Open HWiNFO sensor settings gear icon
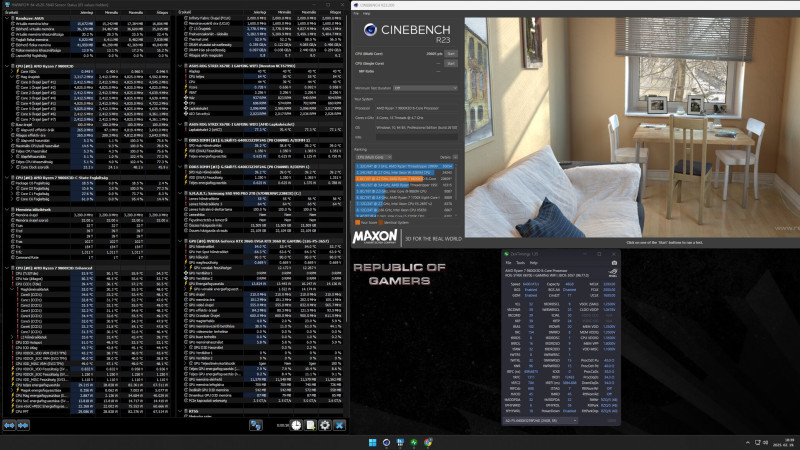This screenshot has width=800, height=450. point(325,425)
